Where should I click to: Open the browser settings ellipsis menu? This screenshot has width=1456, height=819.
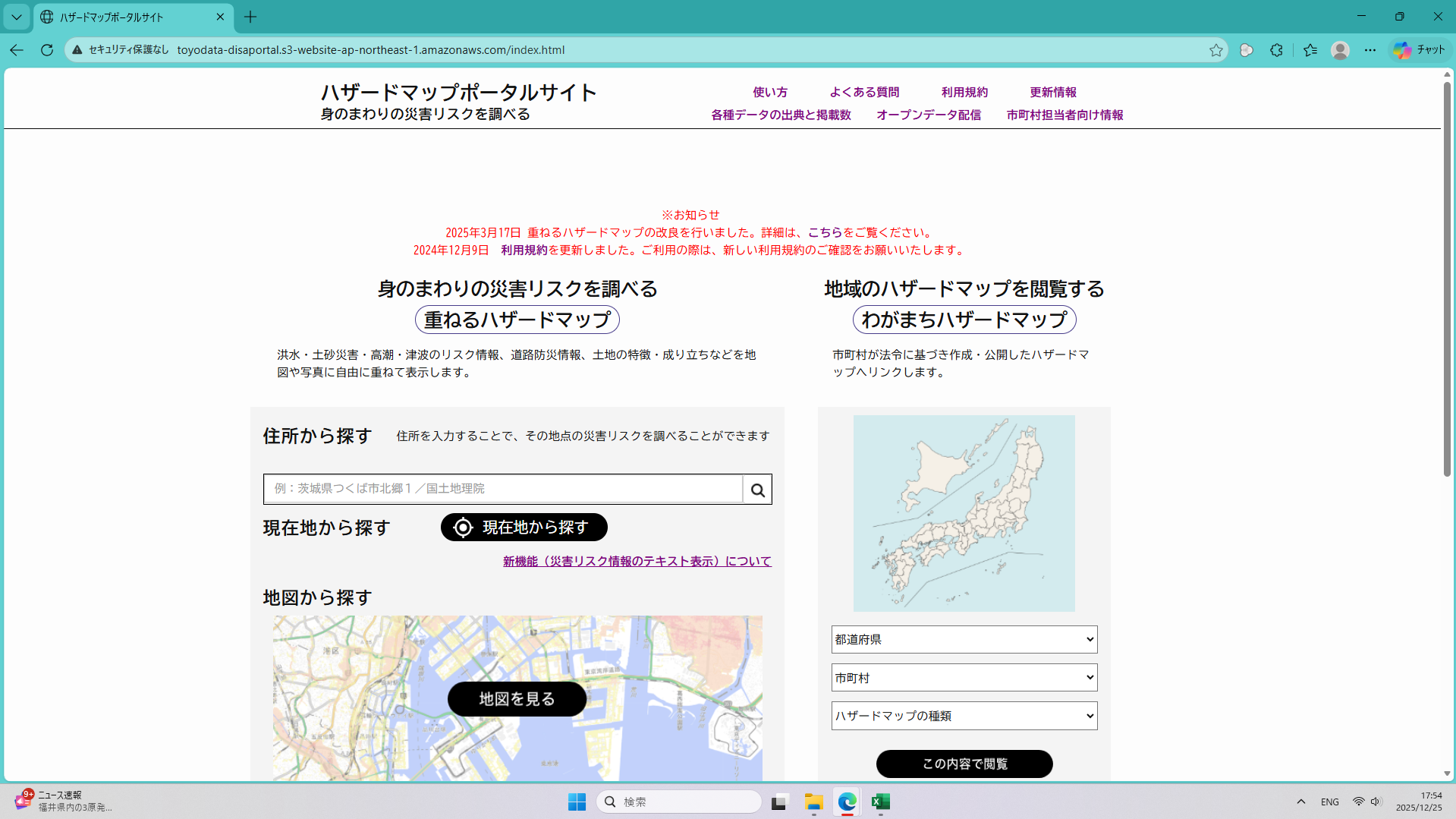point(1370,50)
